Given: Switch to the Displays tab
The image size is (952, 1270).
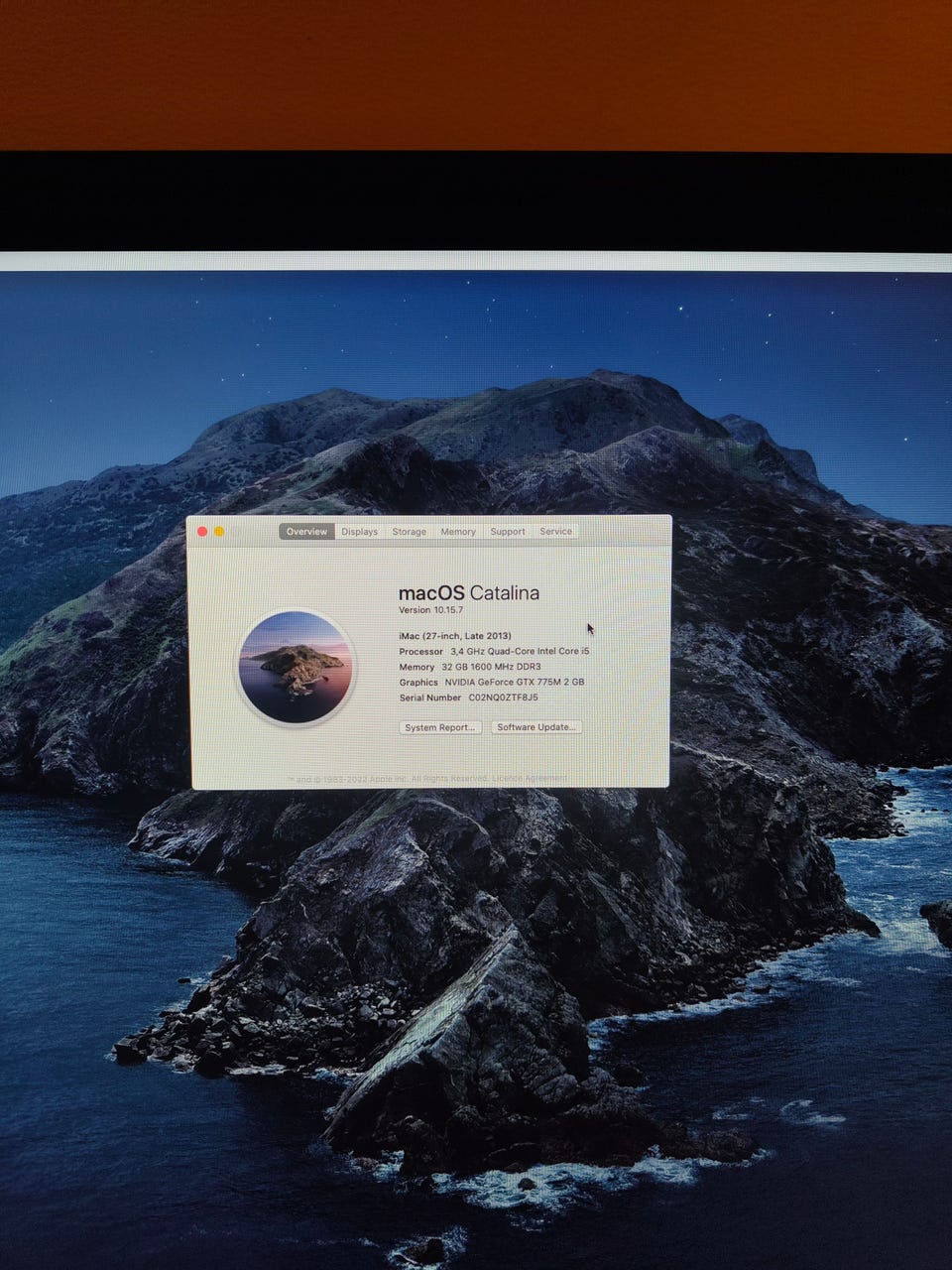Looking at the screenshot, I should (x=359, y=532).
